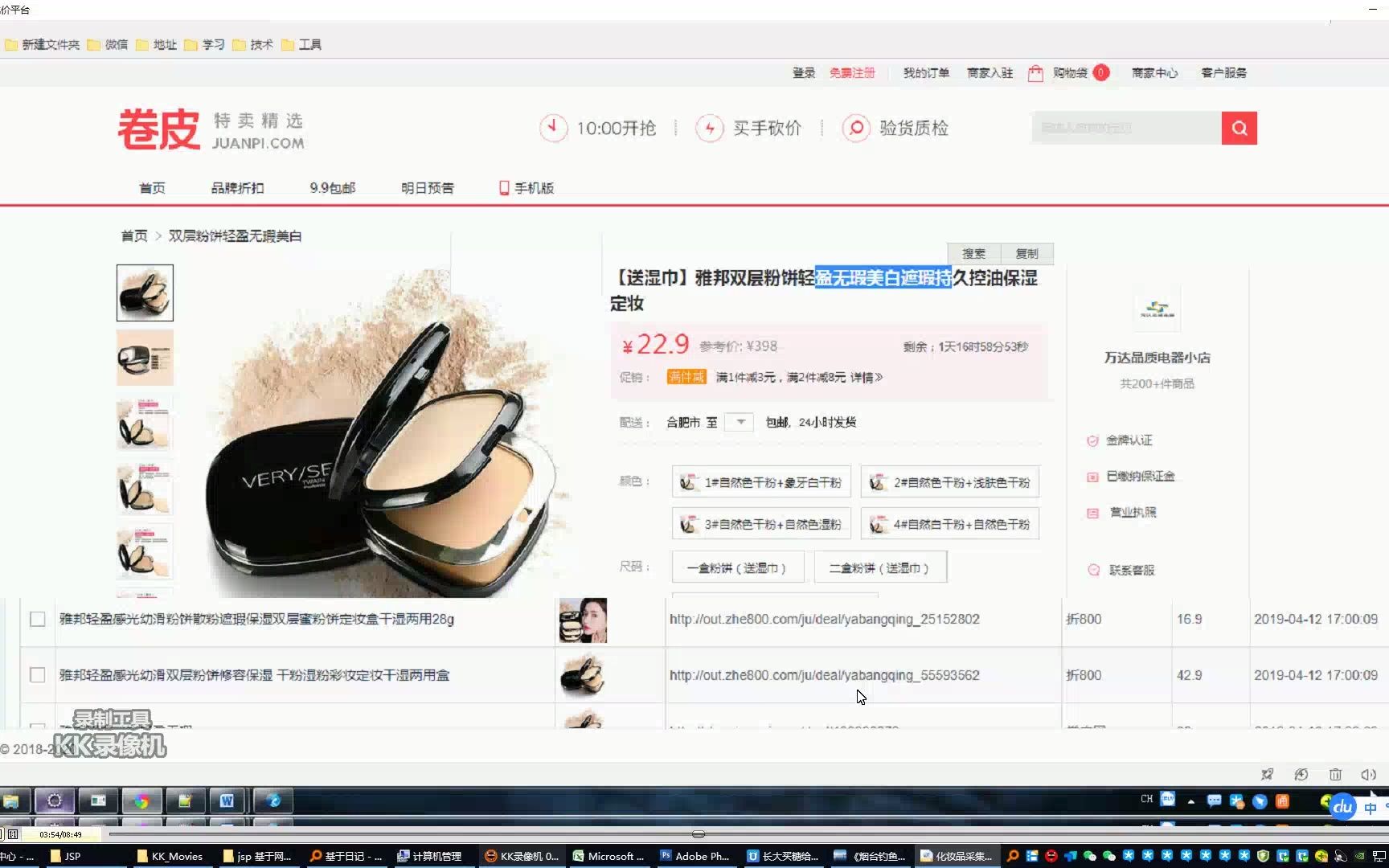Click the red search magnifier button
Screen dimensions: 1389x868
(1238, 127)
